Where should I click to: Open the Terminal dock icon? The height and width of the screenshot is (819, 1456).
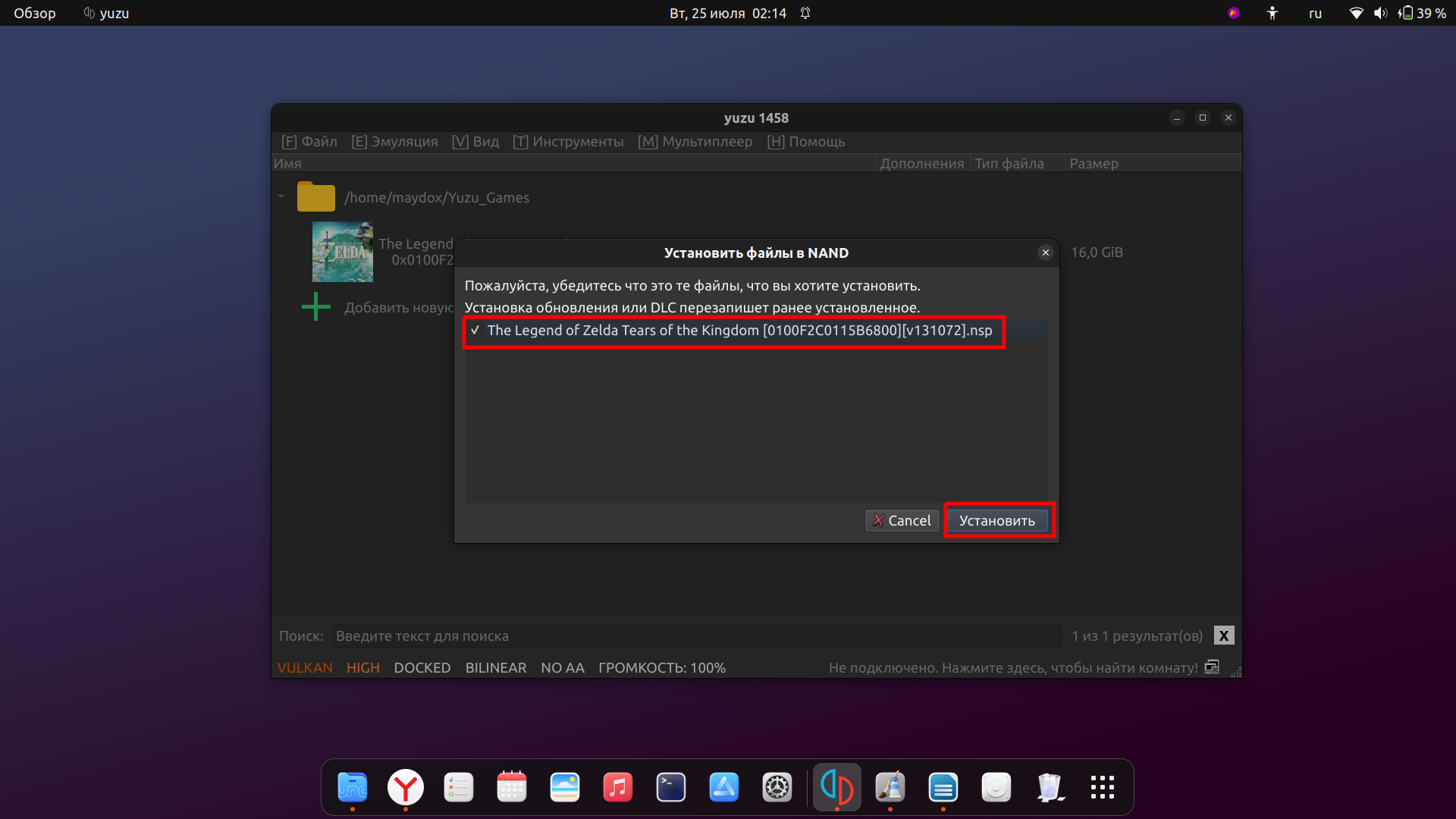(671, 787)
